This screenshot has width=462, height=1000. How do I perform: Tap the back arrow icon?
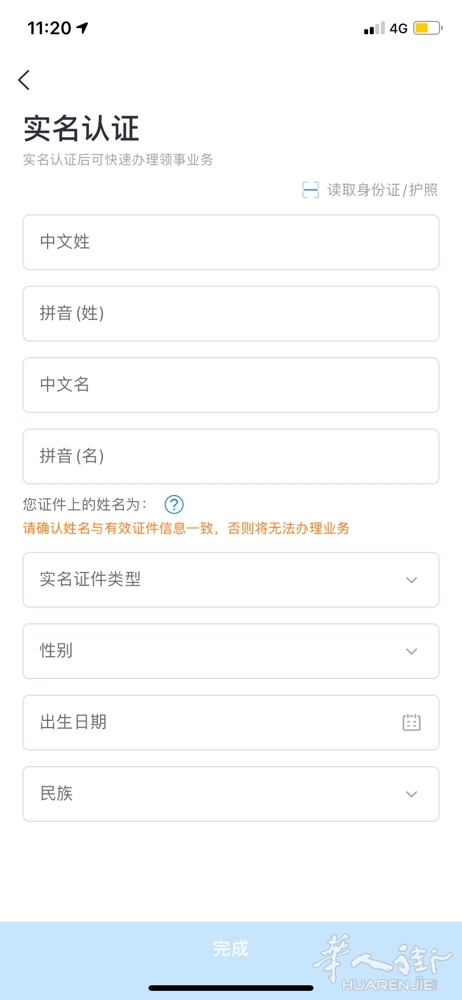point(24,80)
